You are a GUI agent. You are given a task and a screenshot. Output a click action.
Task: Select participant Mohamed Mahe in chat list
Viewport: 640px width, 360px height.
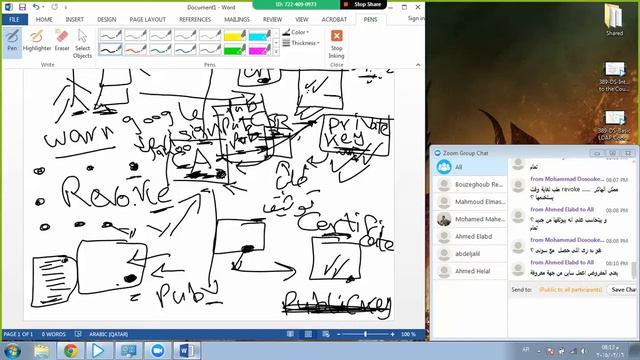tap(470, 219)
